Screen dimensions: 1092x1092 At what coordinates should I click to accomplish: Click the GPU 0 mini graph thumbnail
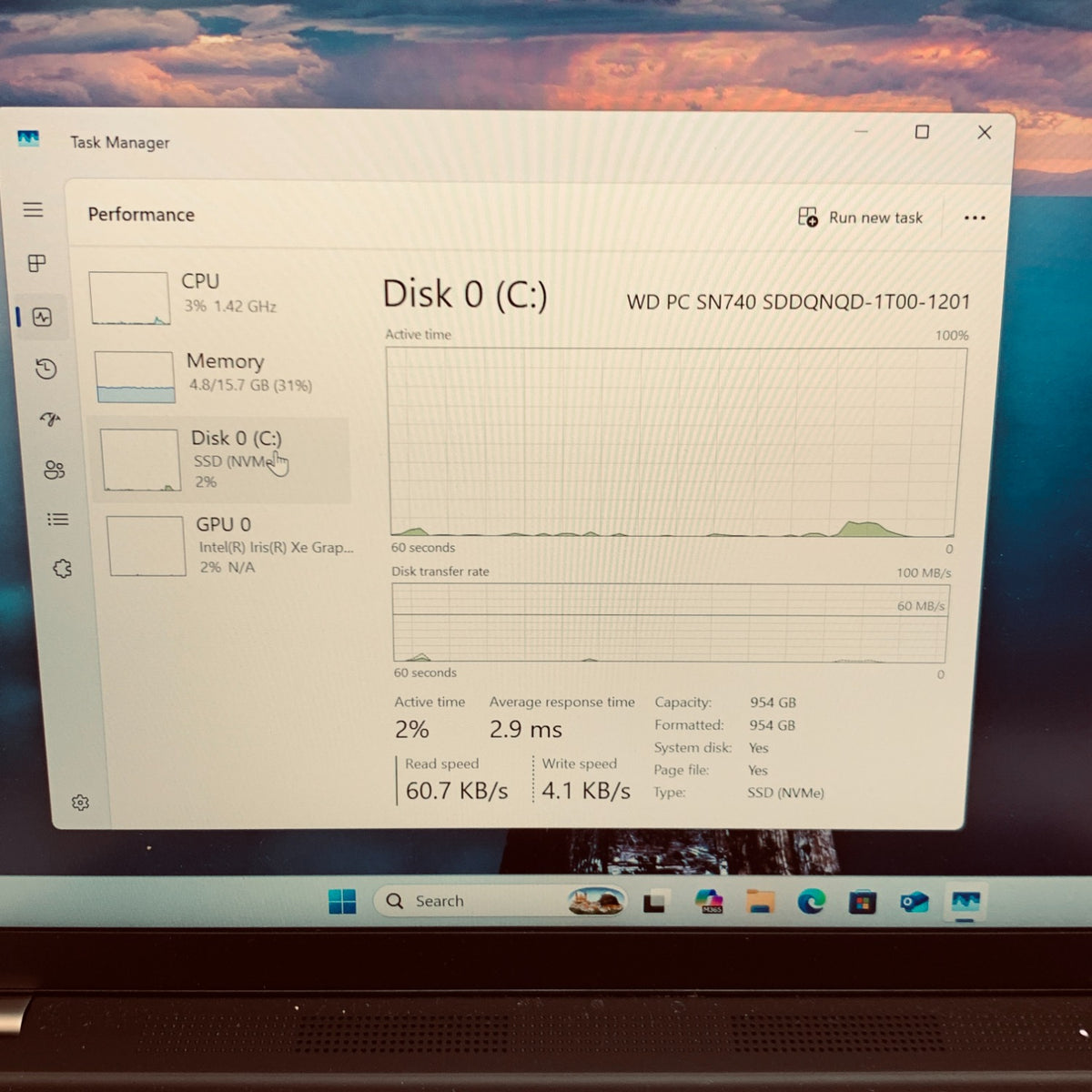pos(147,546)
